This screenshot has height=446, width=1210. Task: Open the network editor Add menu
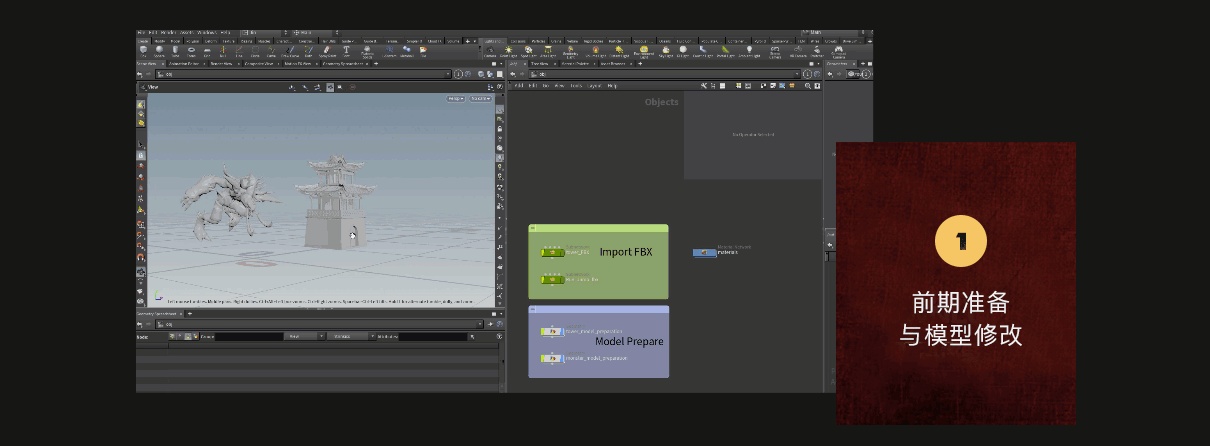pyautogui.click(x=518, y=86)
